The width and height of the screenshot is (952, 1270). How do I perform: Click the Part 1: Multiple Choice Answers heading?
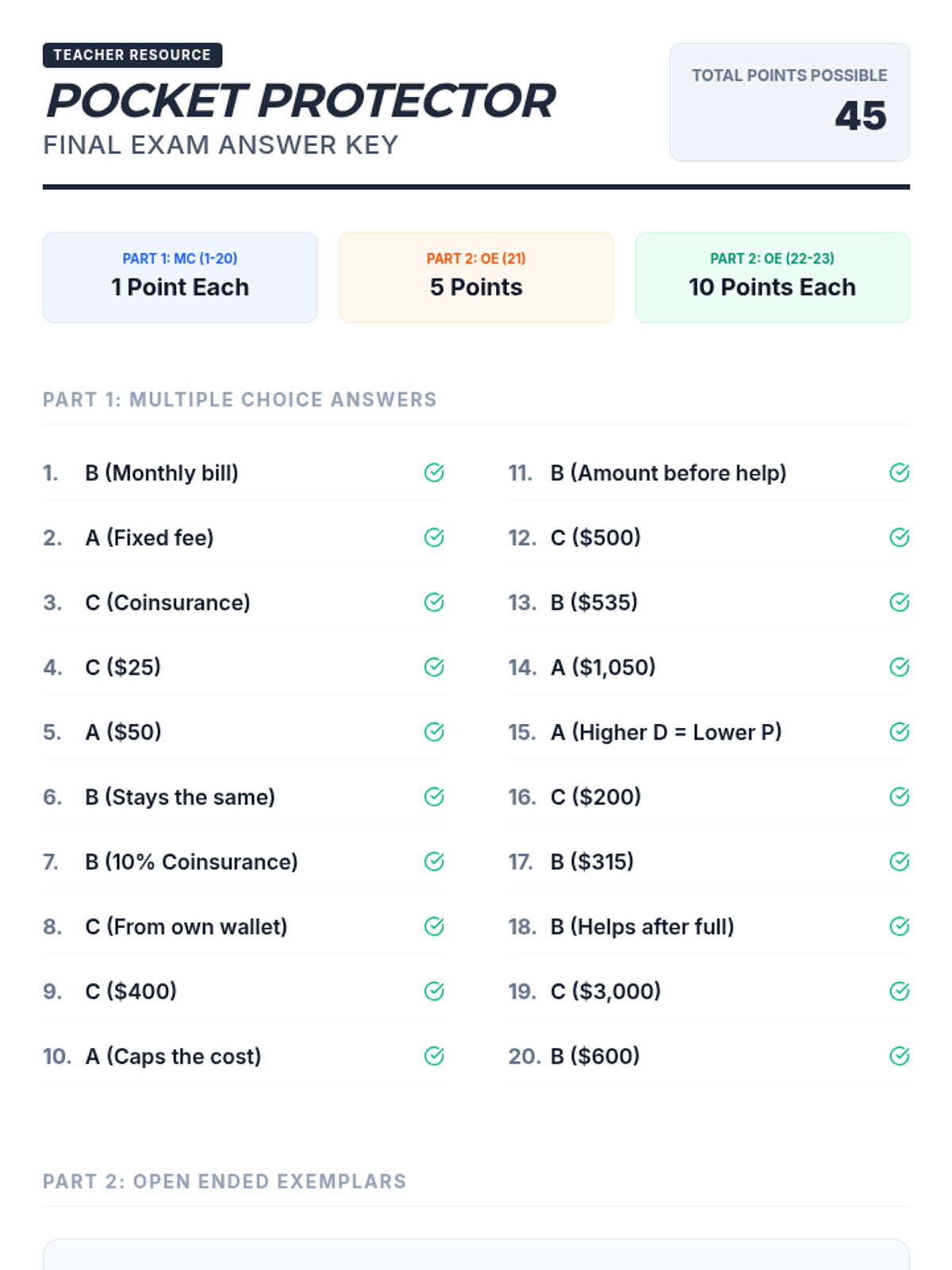pyautogui.click(x=240, y=399)
